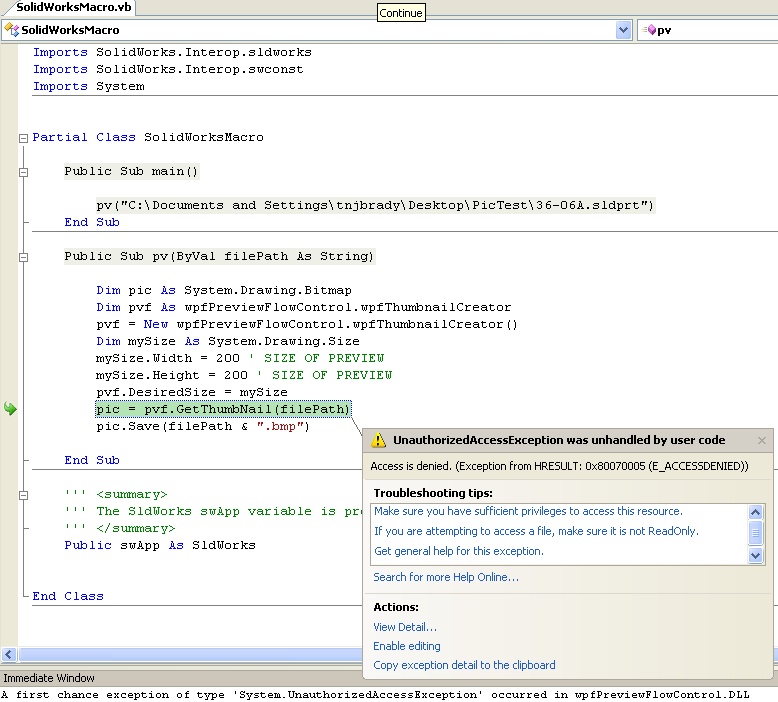Click the exception warning triangle icon

click(378, 440)
